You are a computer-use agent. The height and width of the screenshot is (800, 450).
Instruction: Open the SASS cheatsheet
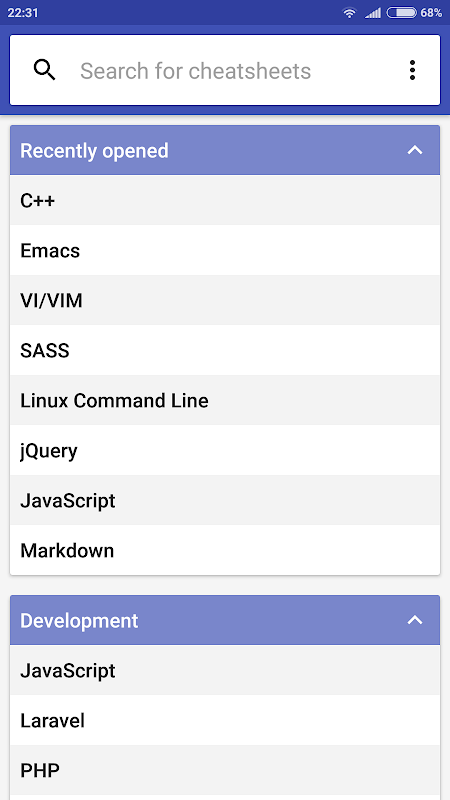point(225,351)
